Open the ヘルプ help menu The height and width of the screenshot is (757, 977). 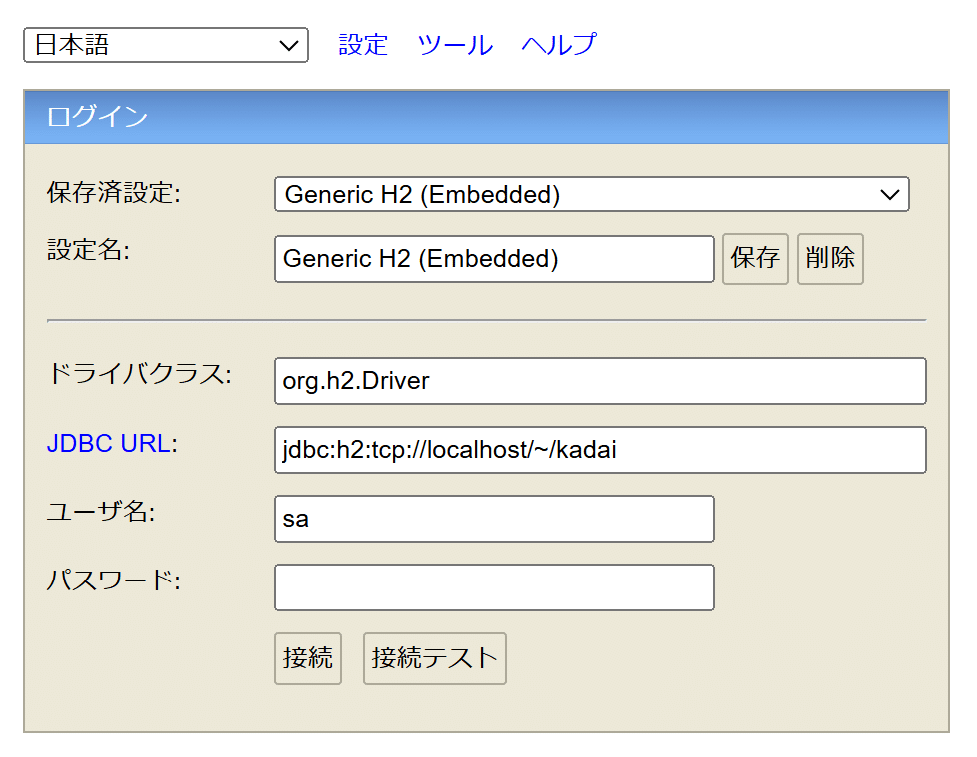[x=557, y=44]
